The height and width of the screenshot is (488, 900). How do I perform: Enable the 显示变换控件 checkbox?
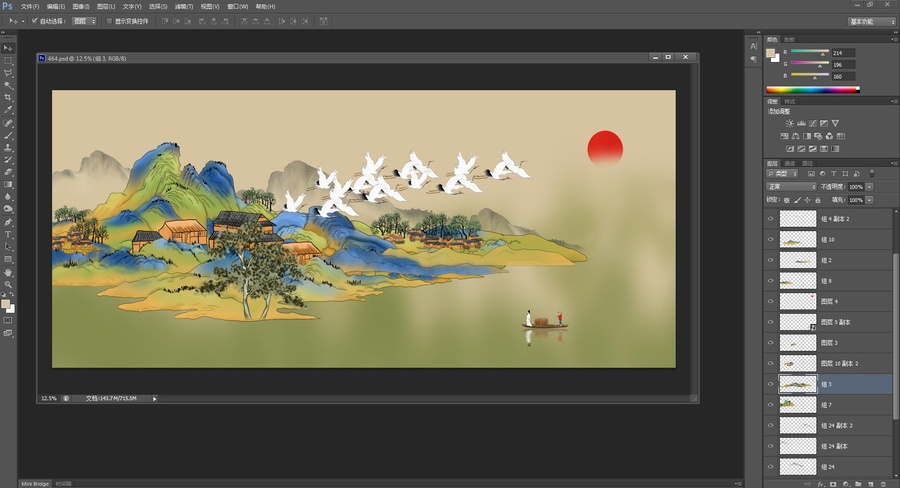(x=109, y=21)
